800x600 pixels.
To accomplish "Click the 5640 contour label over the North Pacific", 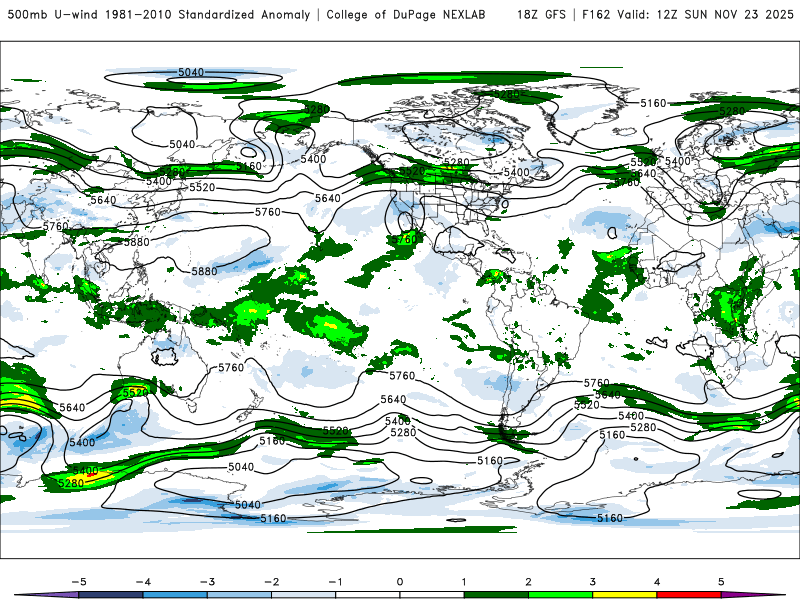I will coord(328,198).
